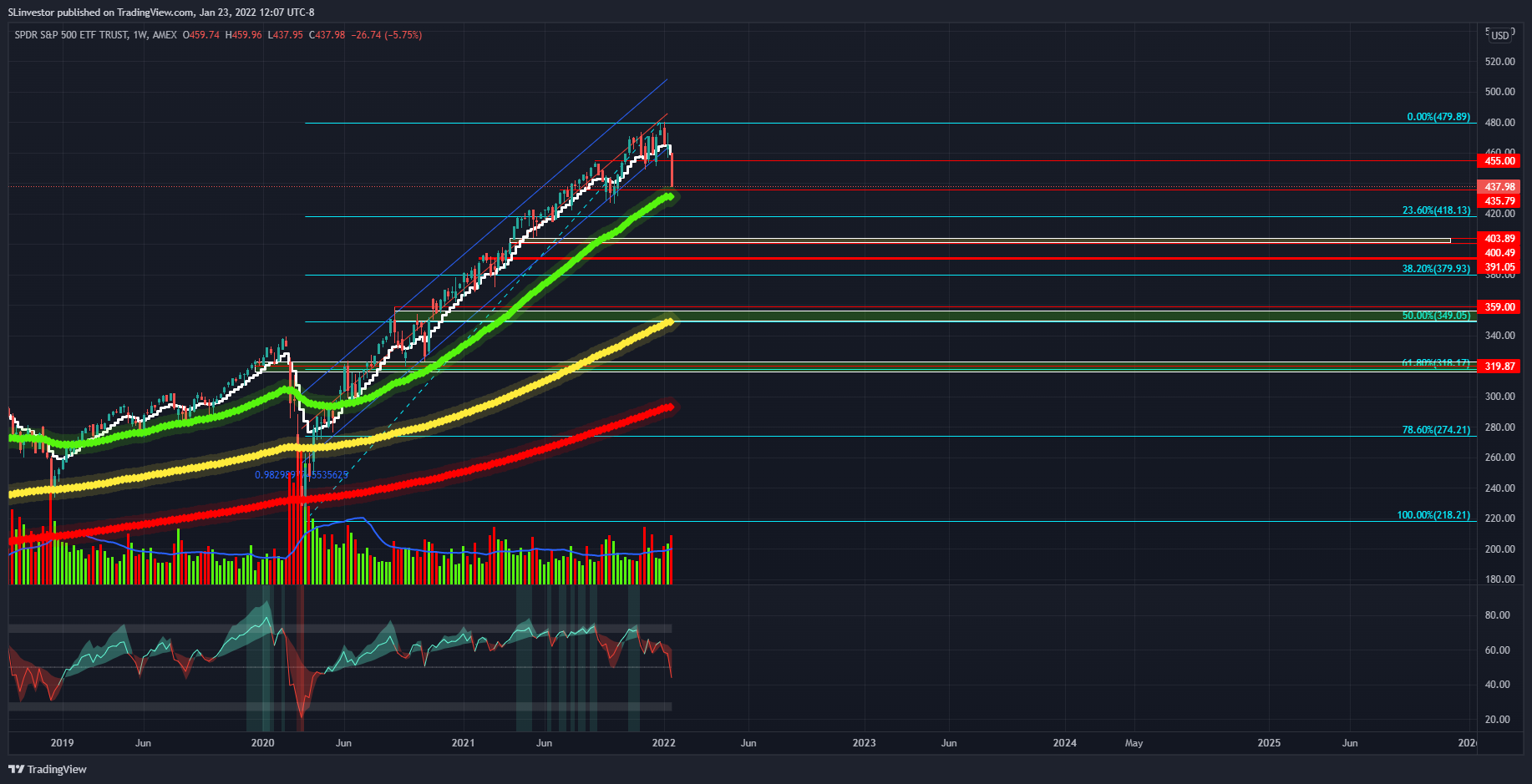Click 300.00 on the price scale
This screenshot has width=1532, height=784.
click(x=1500, y=397)
